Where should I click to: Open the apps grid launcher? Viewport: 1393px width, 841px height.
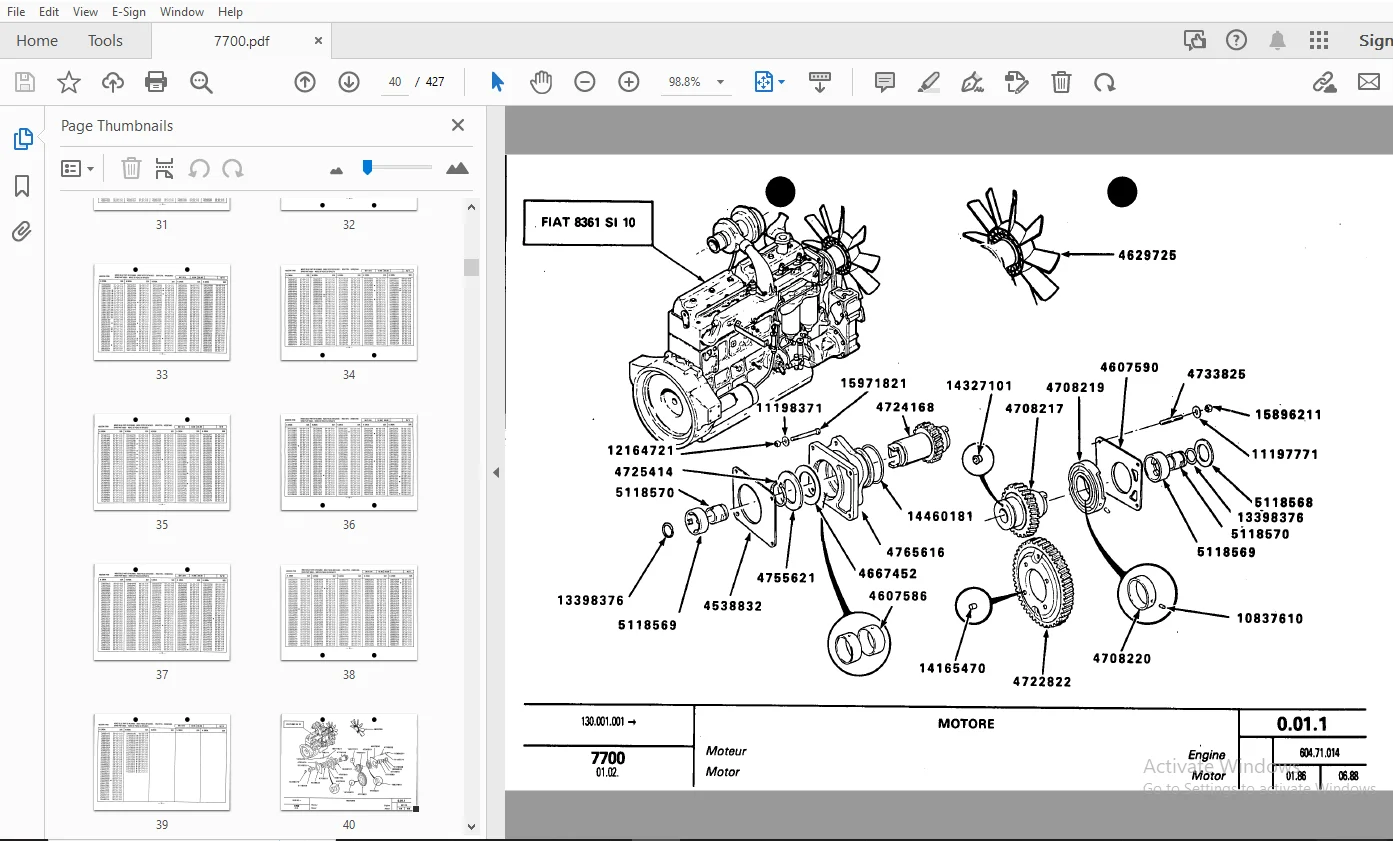1319,40
